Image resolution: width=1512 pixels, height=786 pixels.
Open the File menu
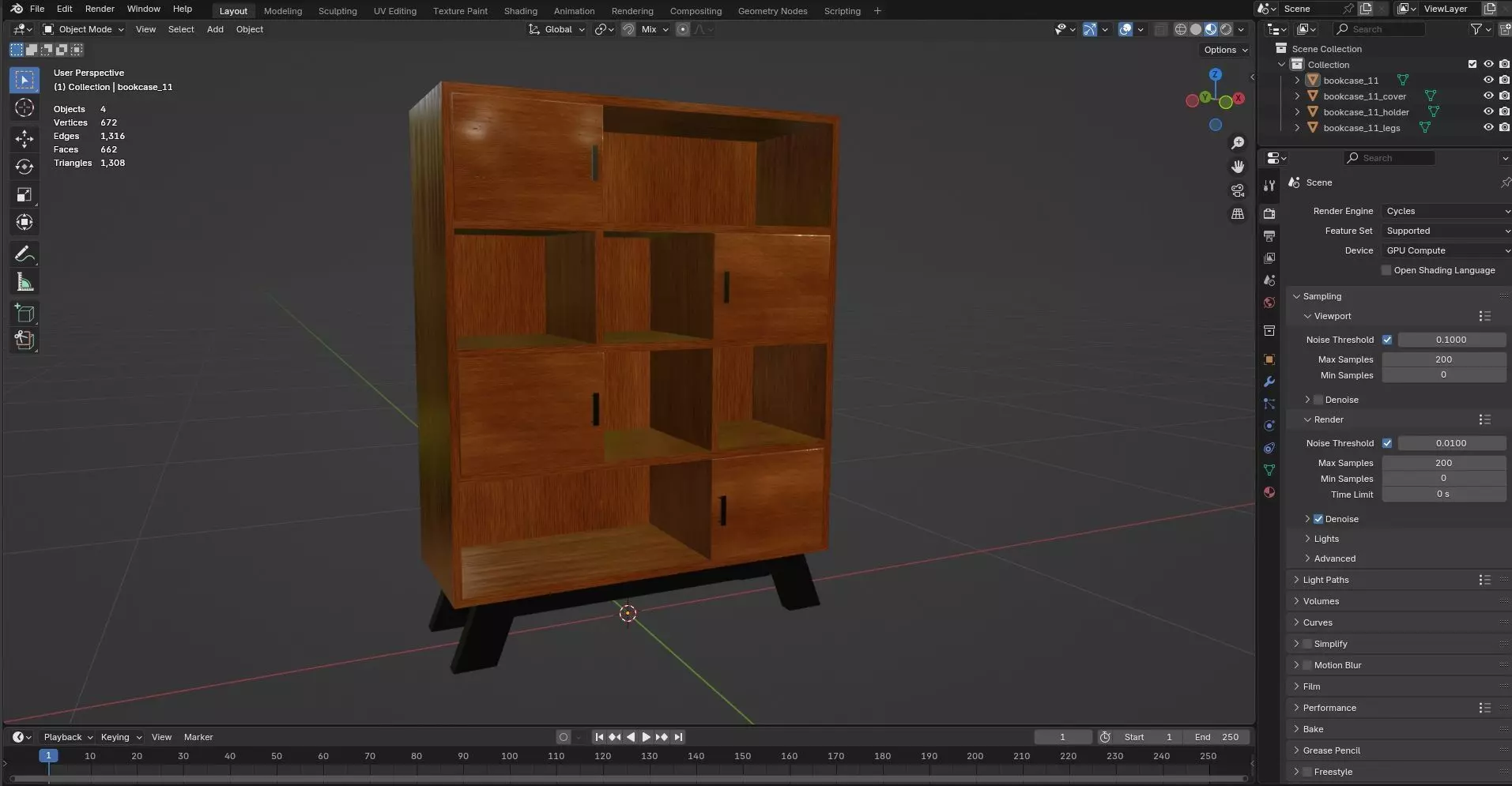37,9
